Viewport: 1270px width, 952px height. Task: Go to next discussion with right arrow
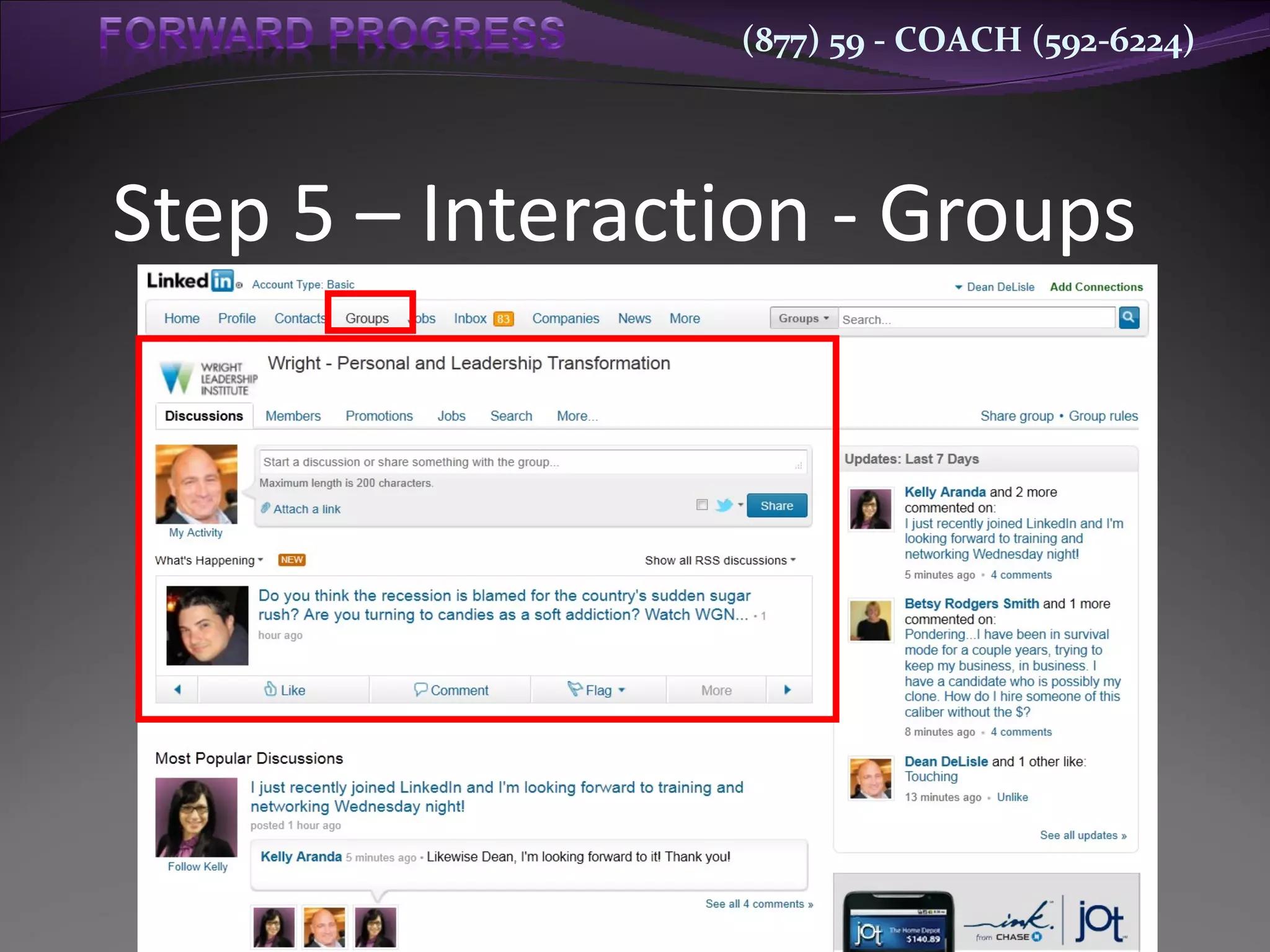pos(788,690)
